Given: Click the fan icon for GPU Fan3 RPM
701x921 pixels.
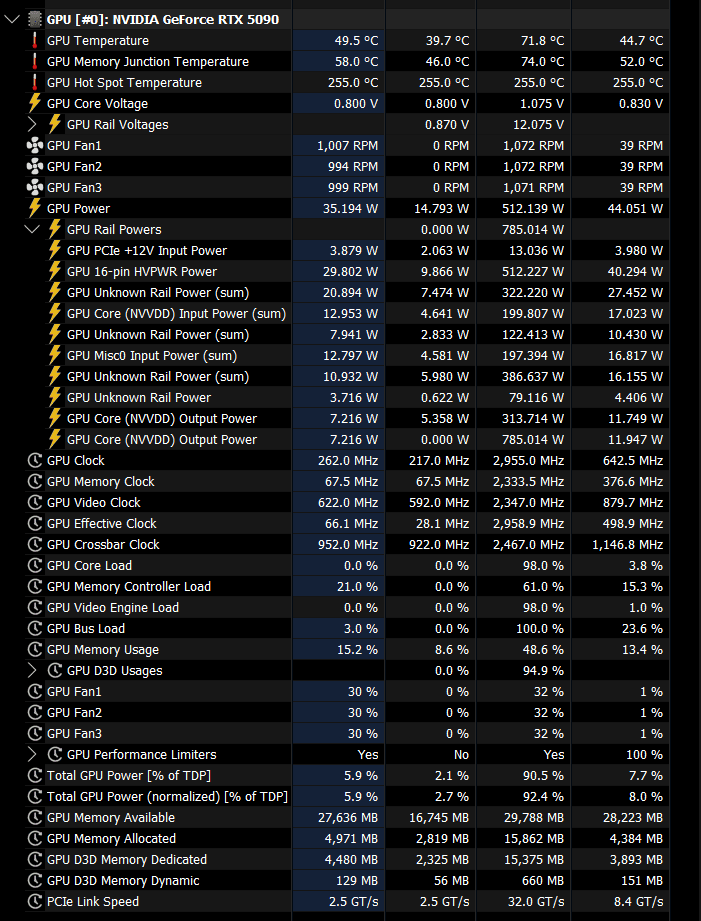Looking at the screenshot, I should coord(35,187).
